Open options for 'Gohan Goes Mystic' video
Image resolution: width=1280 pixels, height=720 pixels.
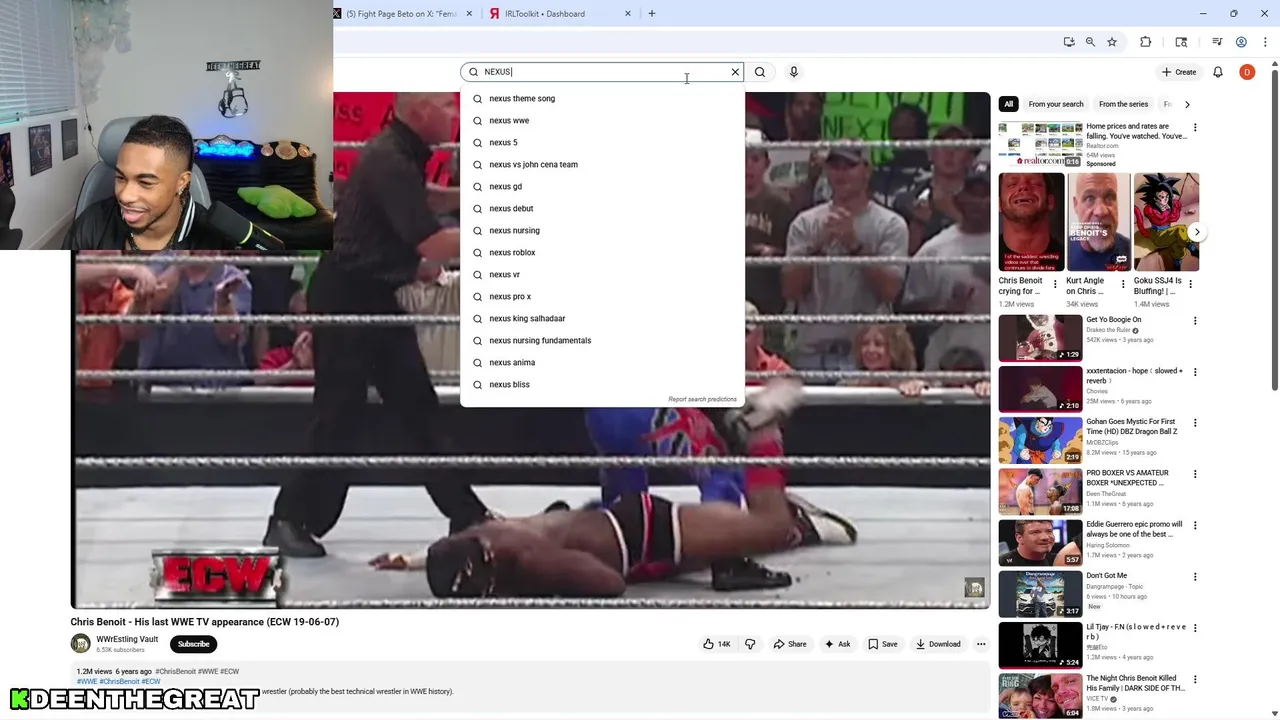click(1194, 423)
